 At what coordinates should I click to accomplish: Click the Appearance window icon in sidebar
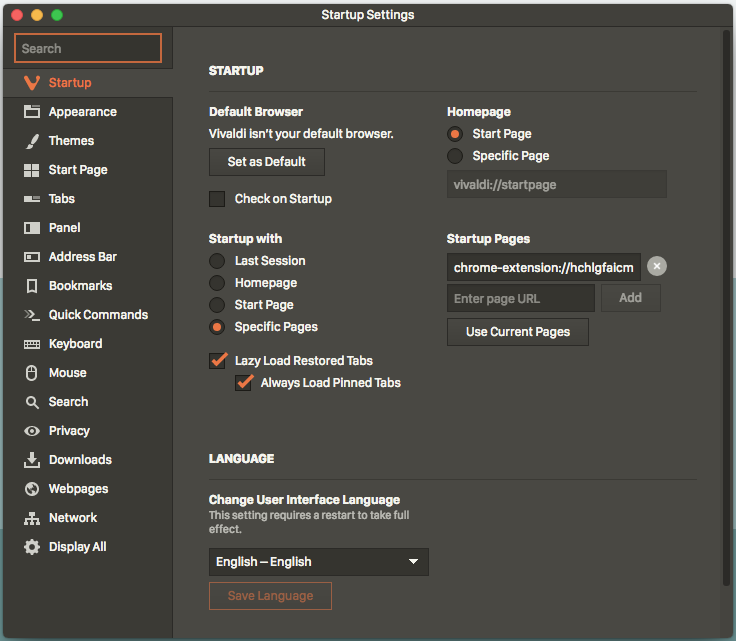[x=32, y=112]
